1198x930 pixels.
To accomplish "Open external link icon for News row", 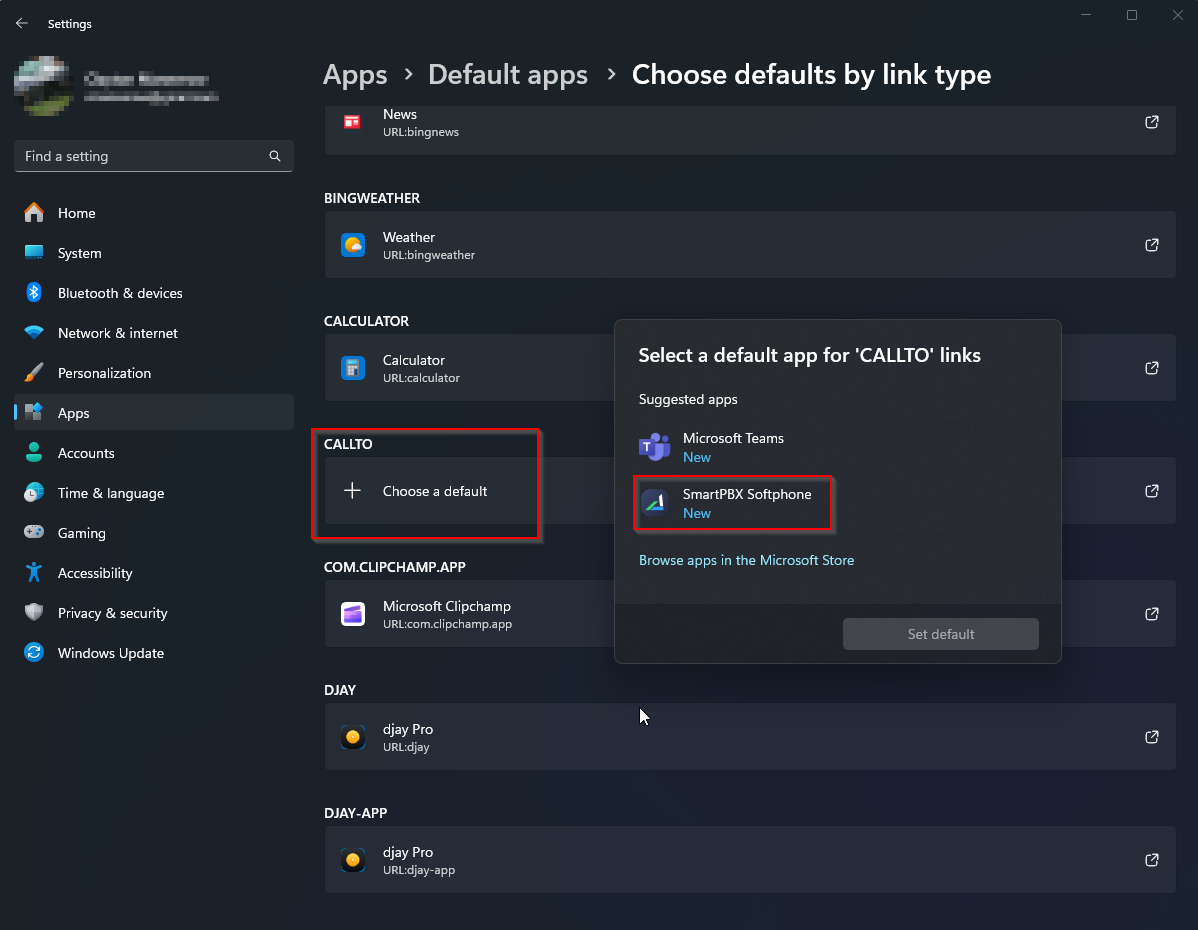I will pyautogui.click(x=1151, y=122).
